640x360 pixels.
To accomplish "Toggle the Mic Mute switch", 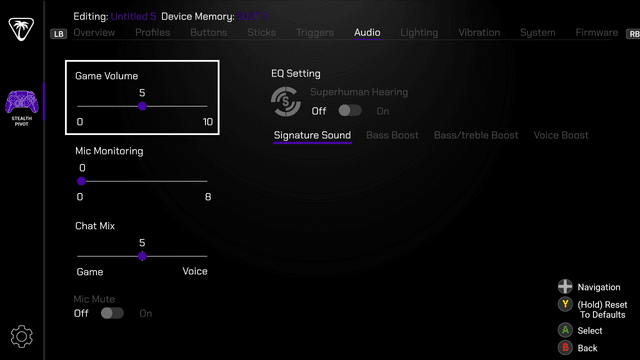I will pos(112,313).
